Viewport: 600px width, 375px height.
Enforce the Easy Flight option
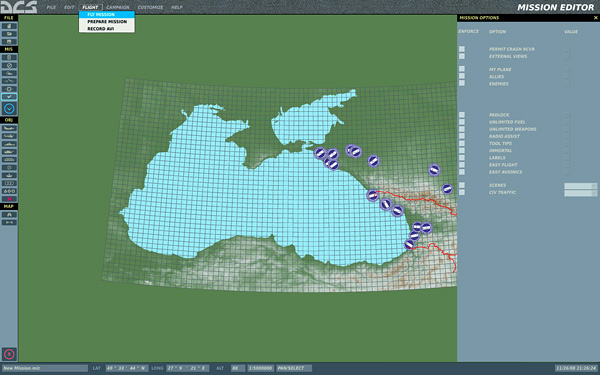(462, 165)
